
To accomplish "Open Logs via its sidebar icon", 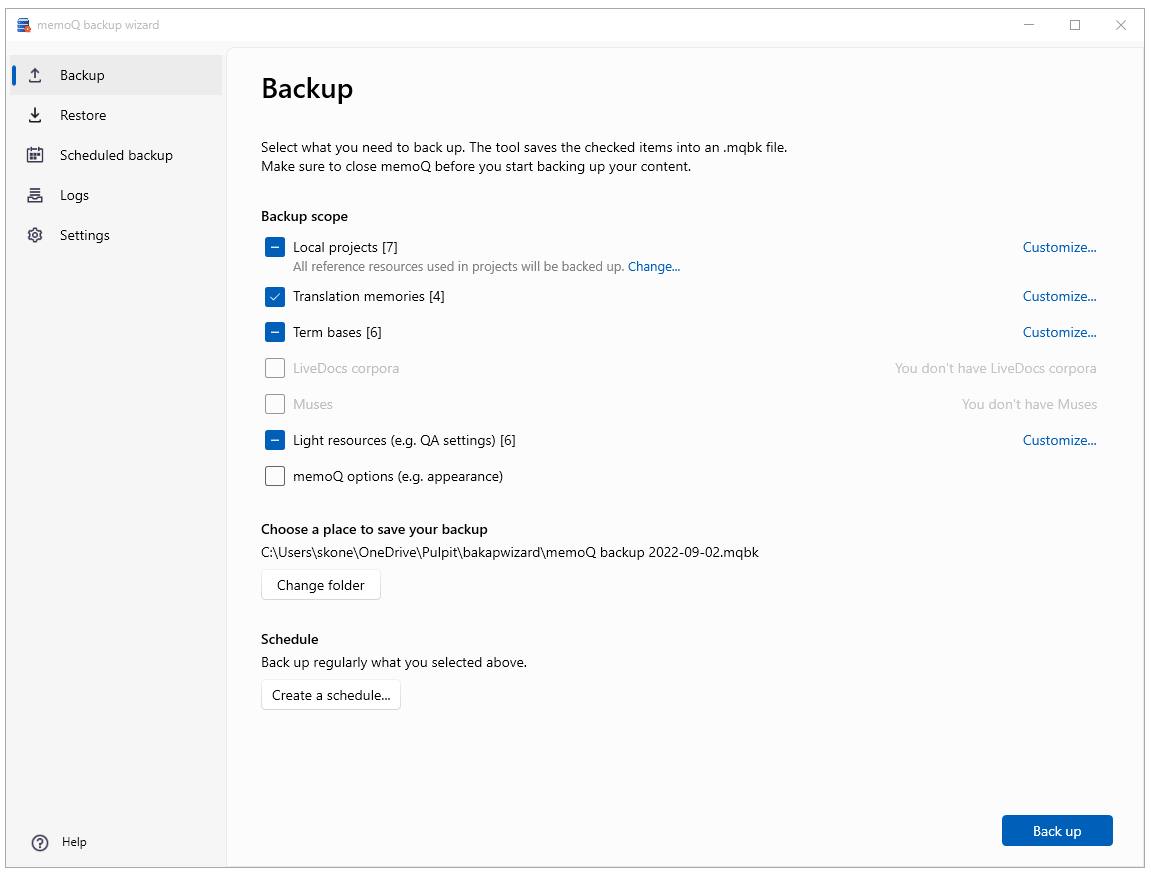I will (35, 195).
